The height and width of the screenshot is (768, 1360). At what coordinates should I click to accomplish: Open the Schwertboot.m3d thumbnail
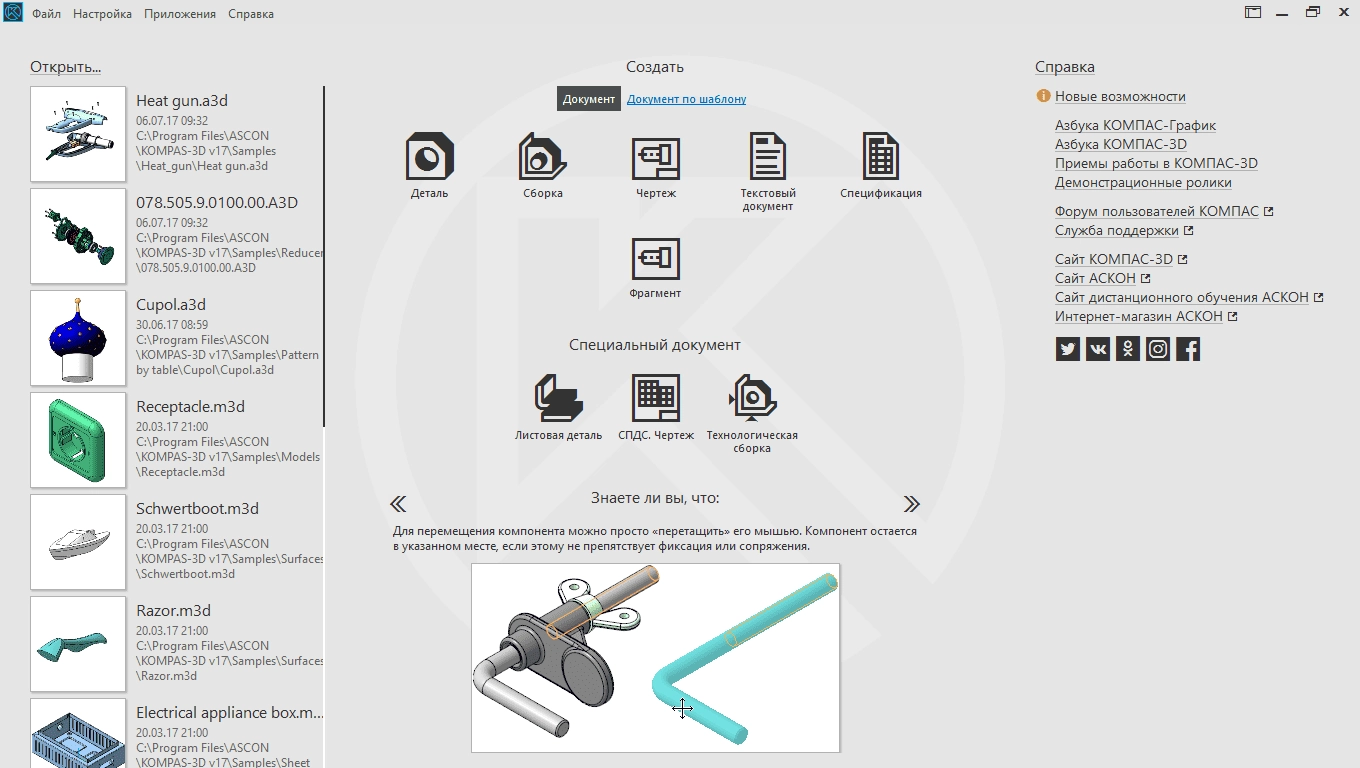[78, 542]
